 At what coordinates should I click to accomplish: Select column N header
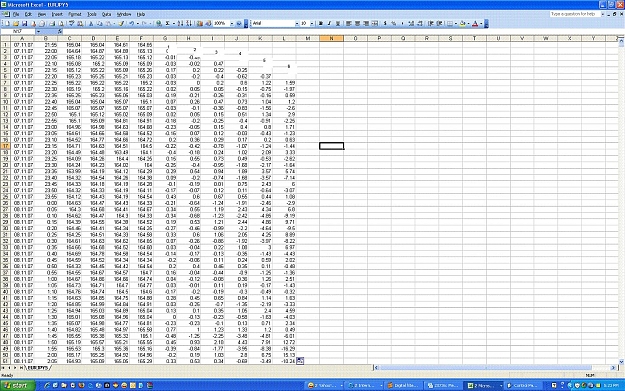tap(331, 38)
